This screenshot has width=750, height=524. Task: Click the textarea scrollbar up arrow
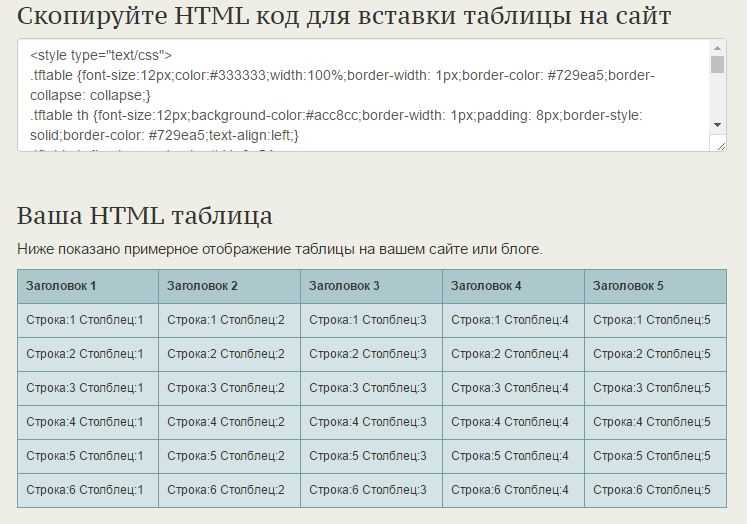tap(717, 48)
